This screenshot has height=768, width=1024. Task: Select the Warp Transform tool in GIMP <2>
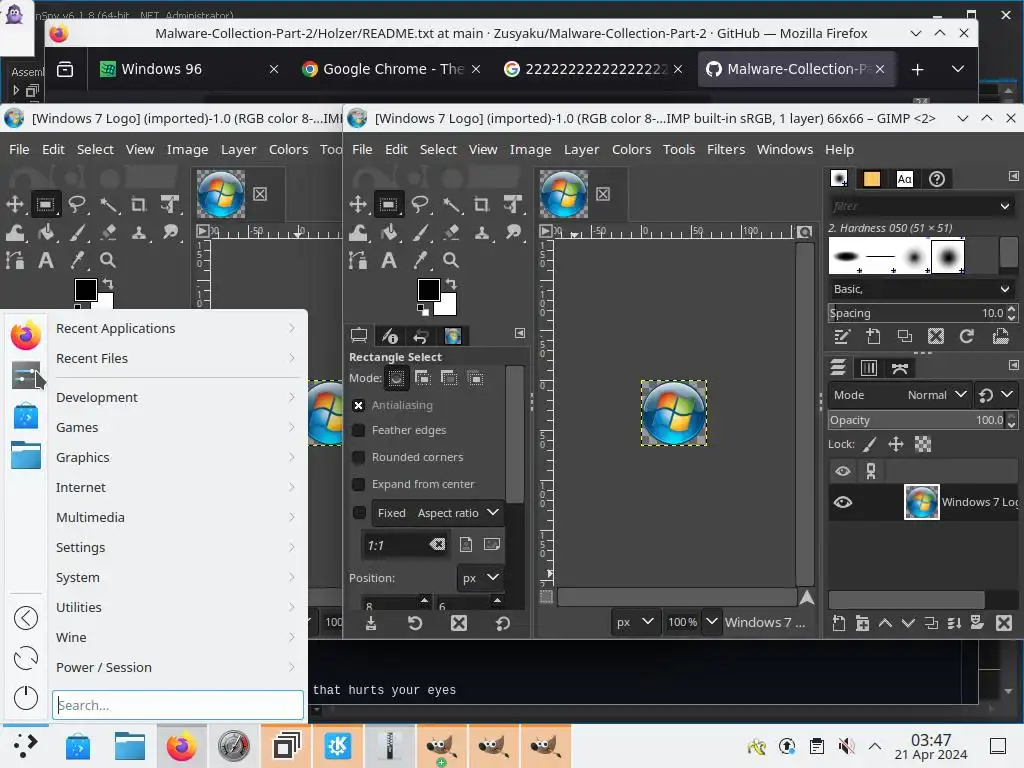pyautogui.click(x=358, y=232)
